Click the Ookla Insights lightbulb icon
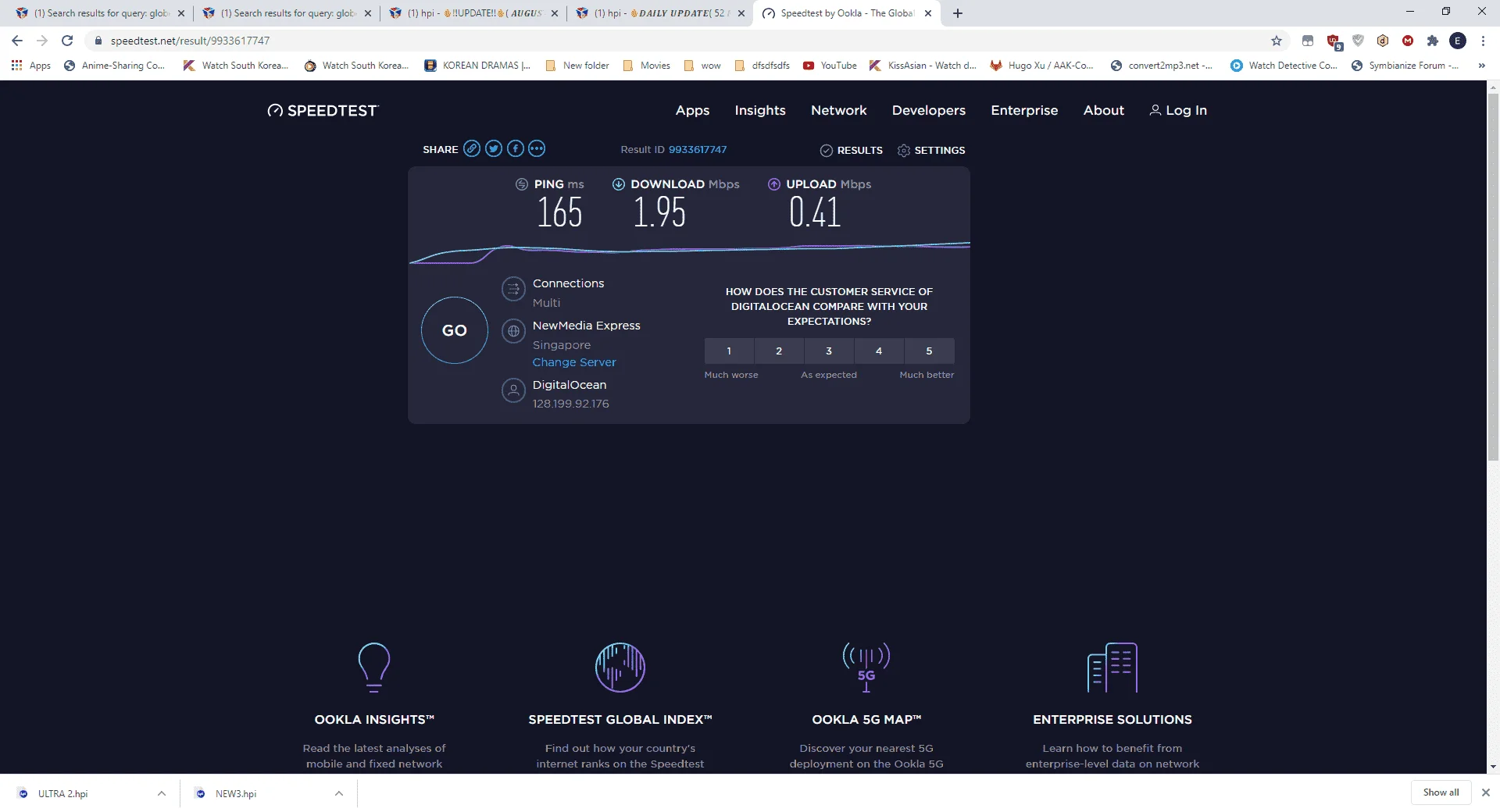This screenshot has width=1500, height=812. (374, 668)
